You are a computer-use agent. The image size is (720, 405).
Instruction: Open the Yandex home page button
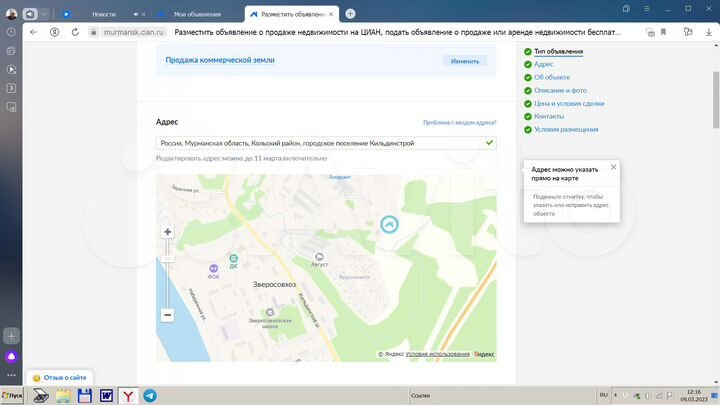point(54,32)
